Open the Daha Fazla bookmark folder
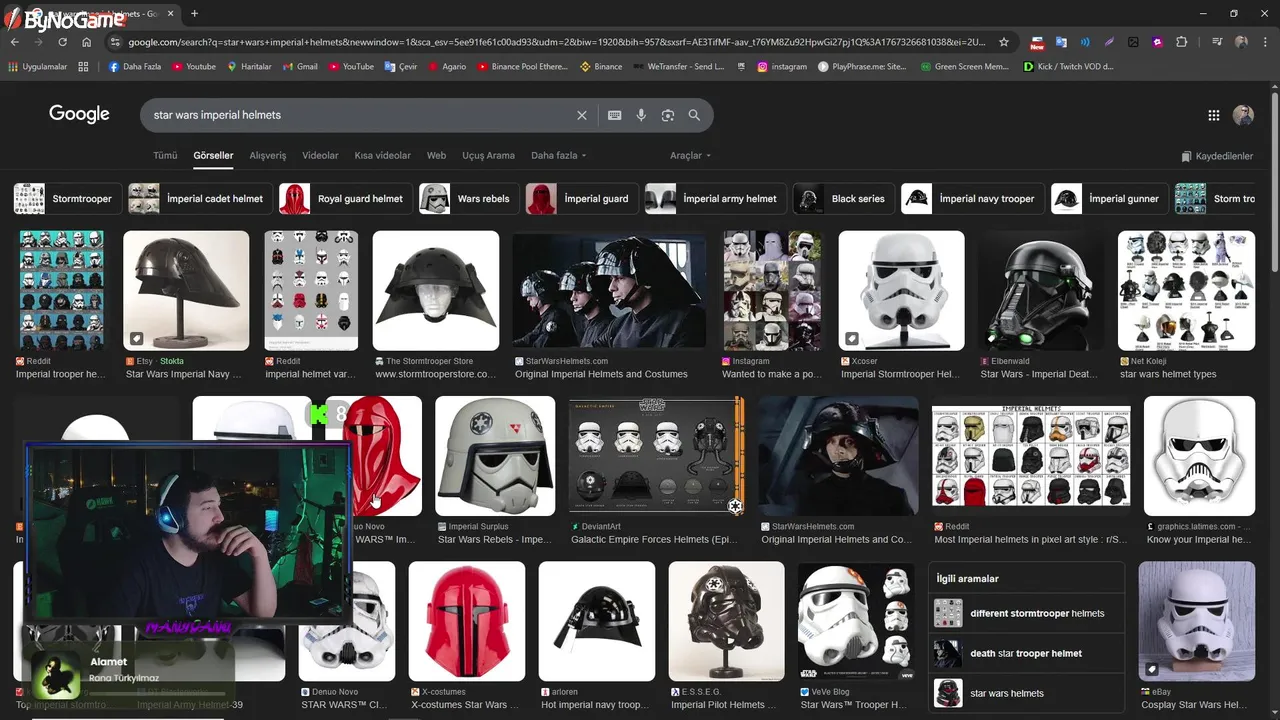Image resolution: width=1280 pixels, height=720 pixels. pos(135,67)
